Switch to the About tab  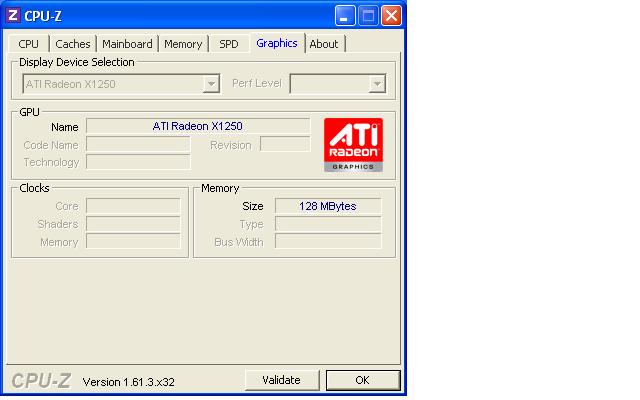[324, 44]
